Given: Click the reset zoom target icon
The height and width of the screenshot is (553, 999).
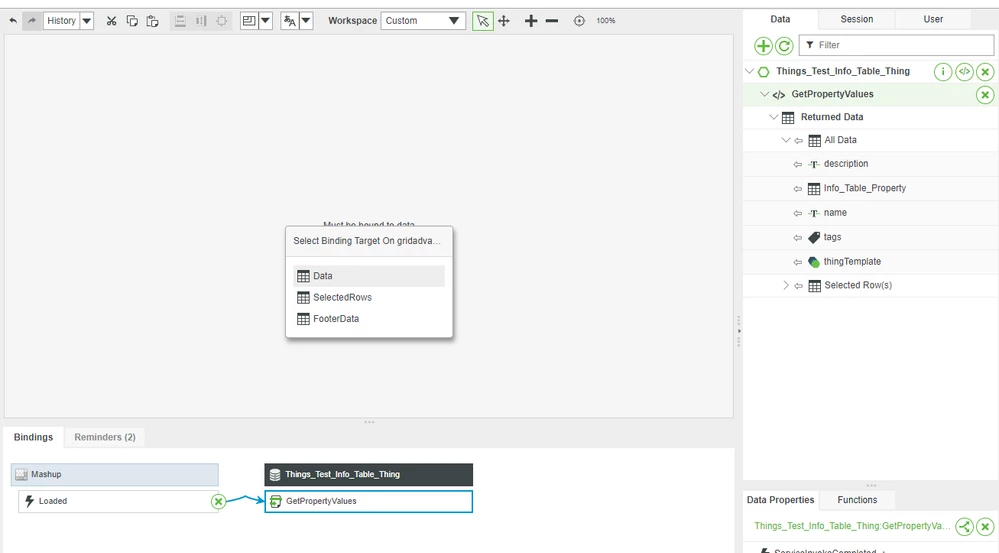Looking at the screenshot, I should [x=579, y=20].
